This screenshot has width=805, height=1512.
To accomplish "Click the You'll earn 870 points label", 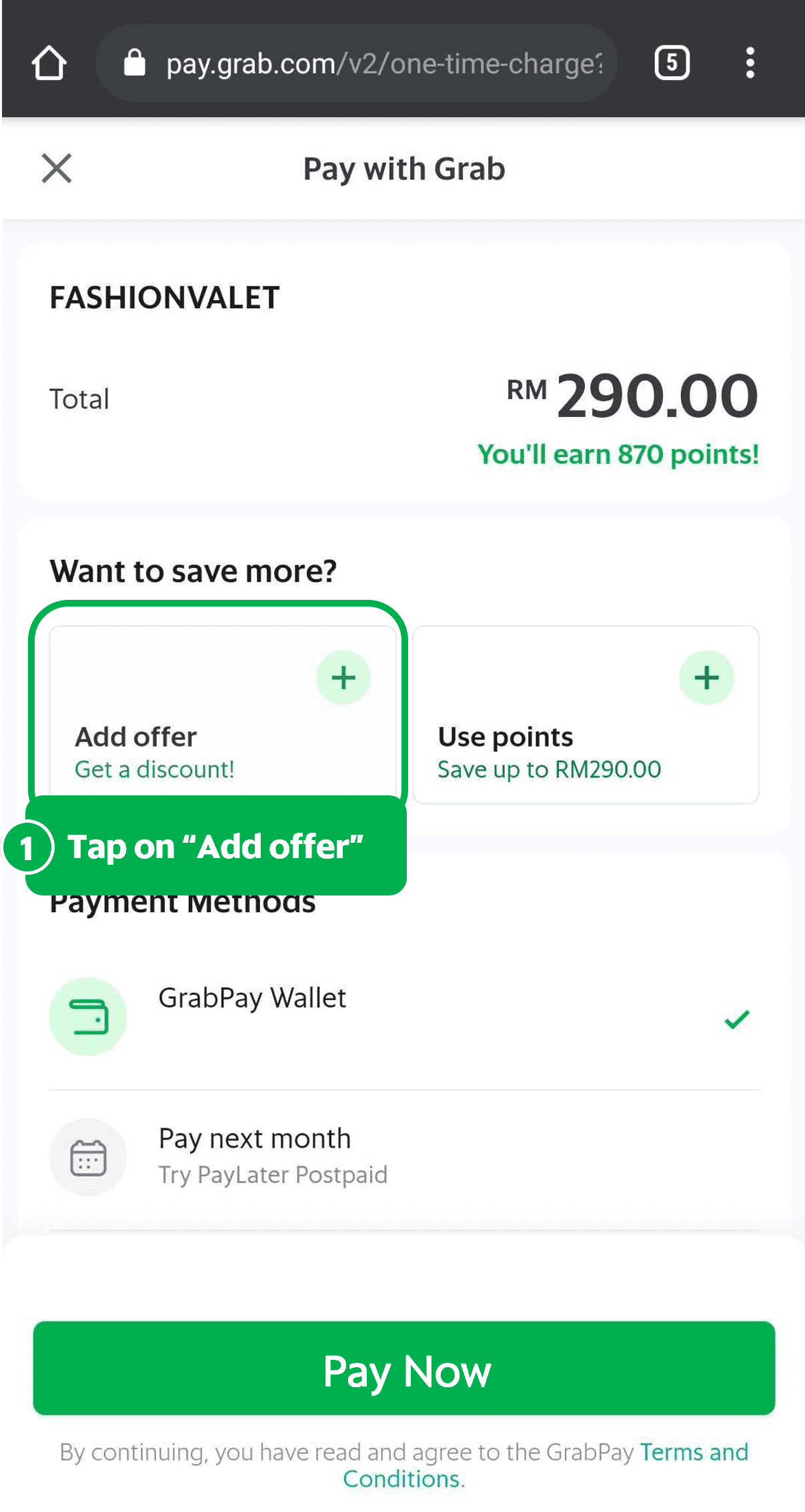I will point(618,454).
